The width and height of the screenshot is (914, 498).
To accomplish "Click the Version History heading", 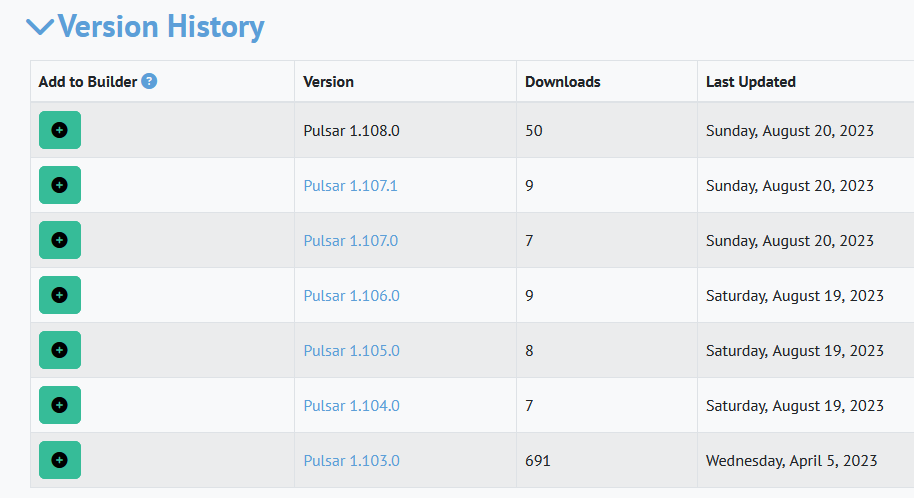I will (x=161, y=27).
